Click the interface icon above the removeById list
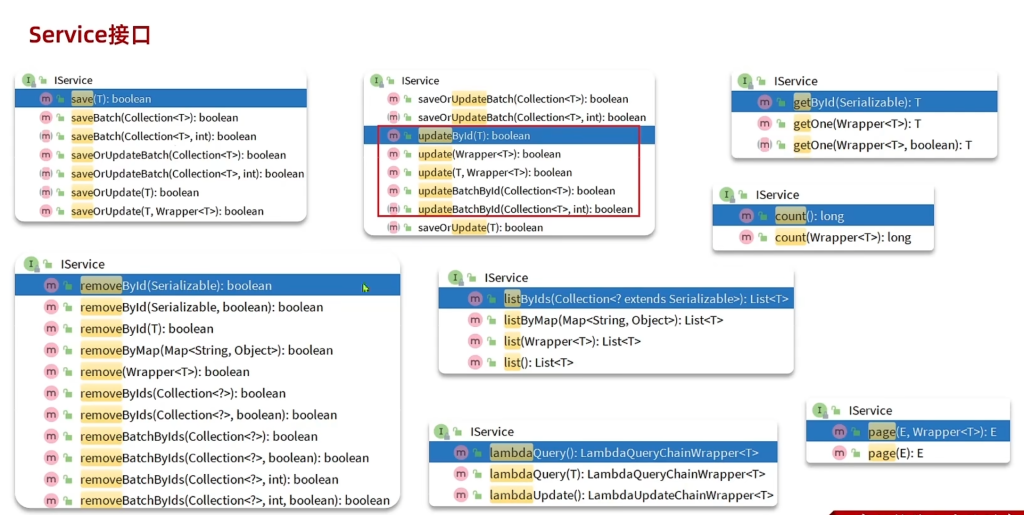Screen dimensions: 1024x515 [x=31, y=264]
